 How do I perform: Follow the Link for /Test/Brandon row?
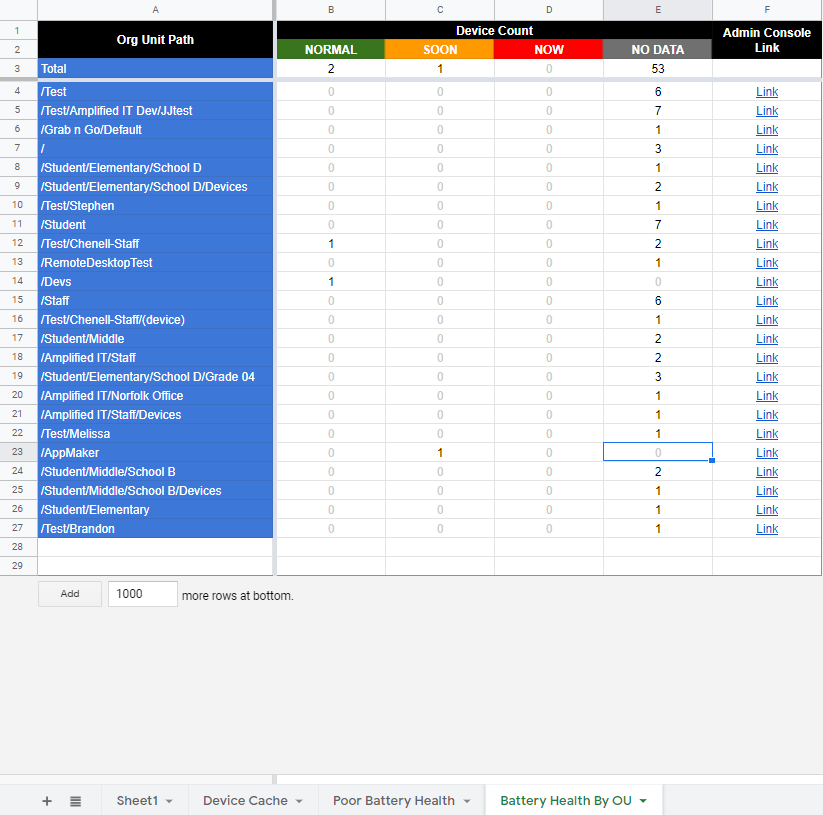click(x=767, y=529)
